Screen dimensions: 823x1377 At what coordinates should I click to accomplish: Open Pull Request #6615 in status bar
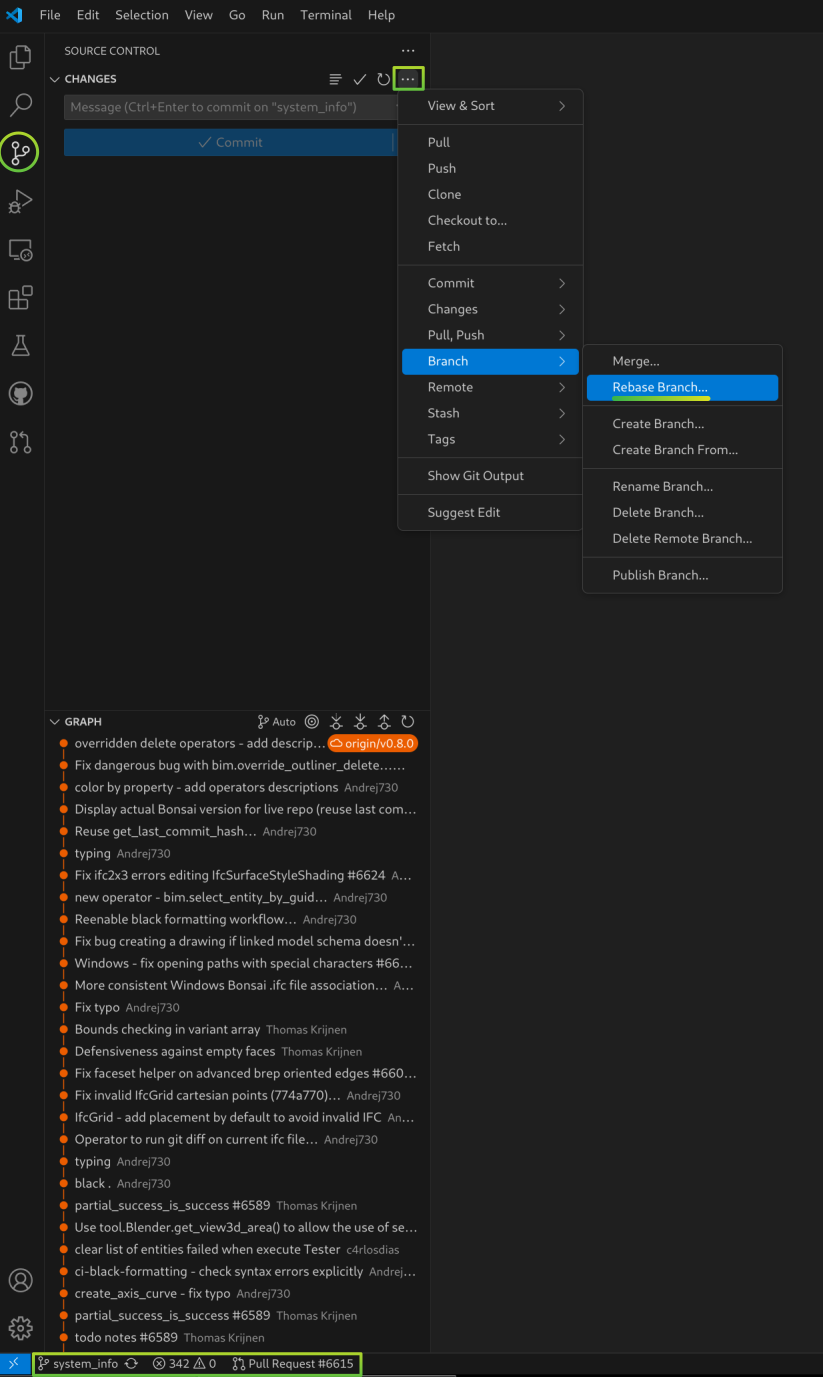tap(292, 1363)
